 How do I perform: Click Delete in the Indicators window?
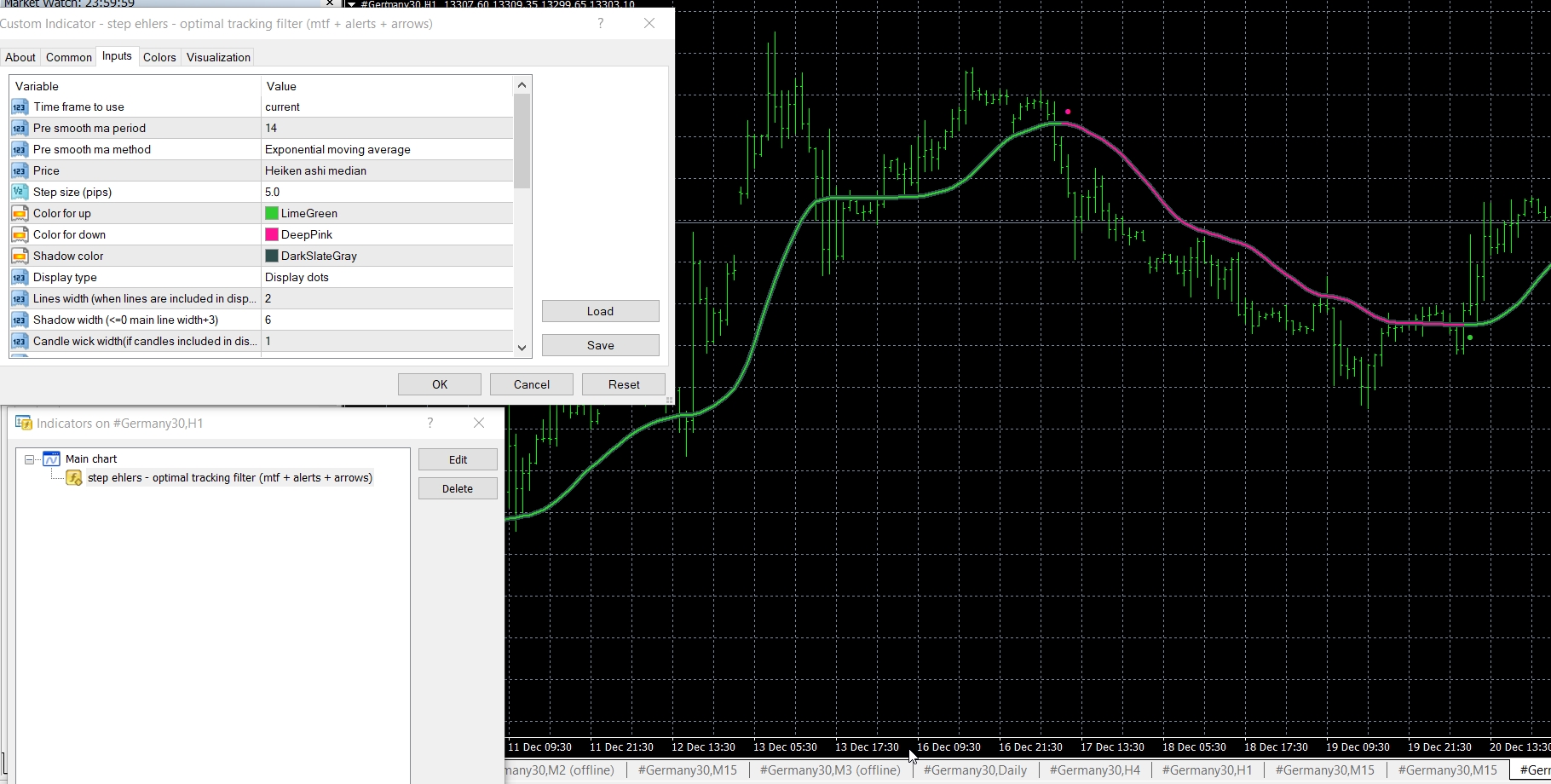pos(458,488)
